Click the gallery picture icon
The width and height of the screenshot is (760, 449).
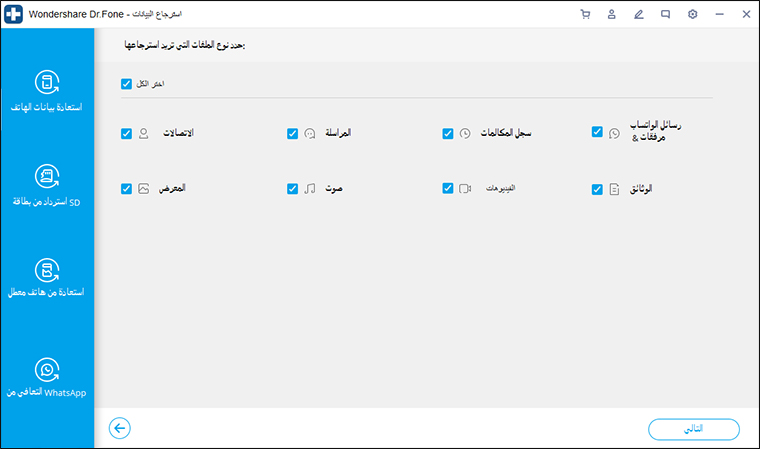(x=143, y=189)
